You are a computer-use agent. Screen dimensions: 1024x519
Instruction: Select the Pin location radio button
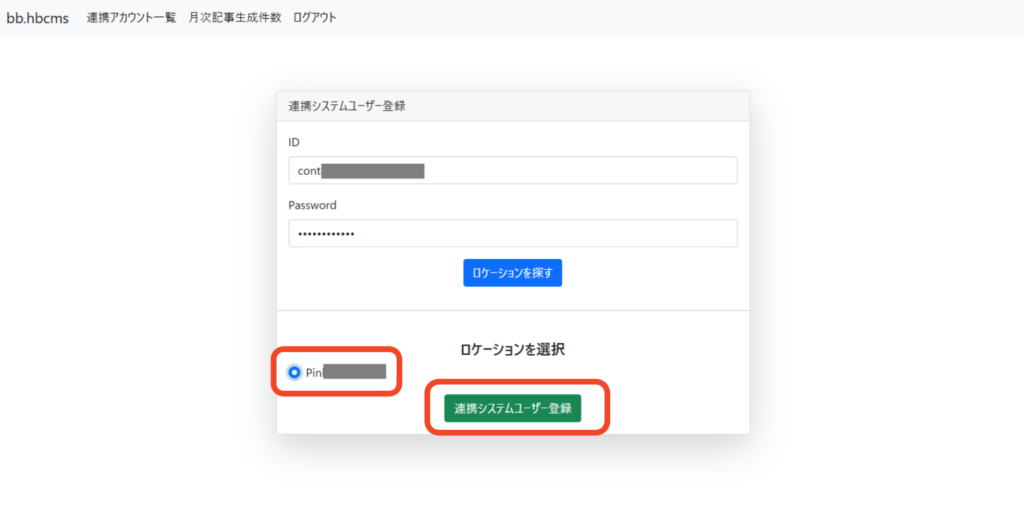pos(294,372)
